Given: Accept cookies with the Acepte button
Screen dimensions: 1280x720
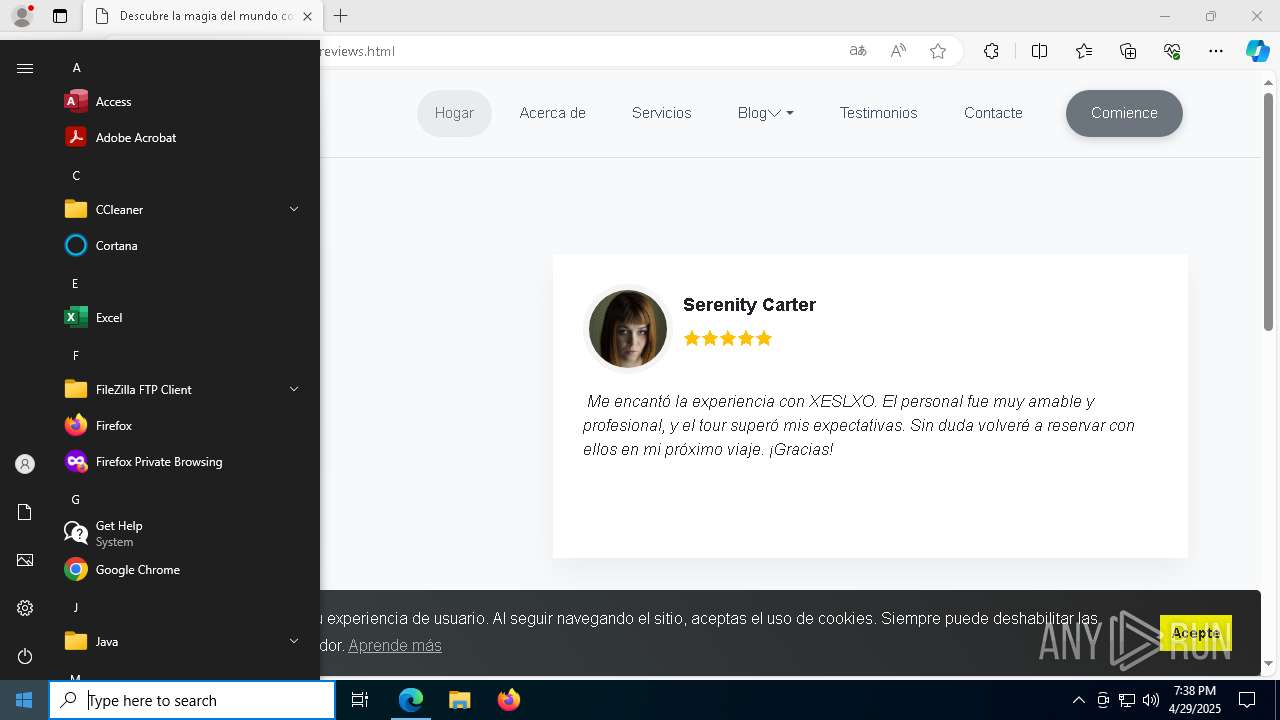Looking at the screenshot, I should [x=1196, y=633].
